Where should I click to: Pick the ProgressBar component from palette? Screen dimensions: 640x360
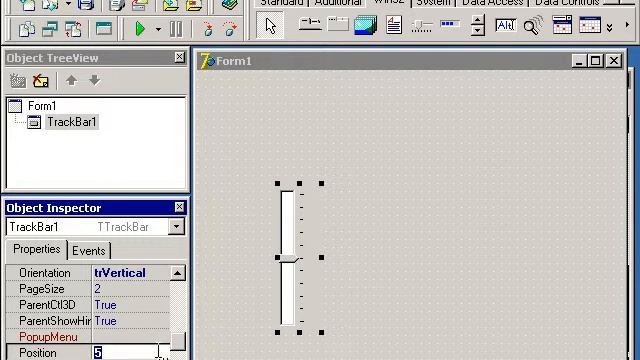click(x=449, y=24)
